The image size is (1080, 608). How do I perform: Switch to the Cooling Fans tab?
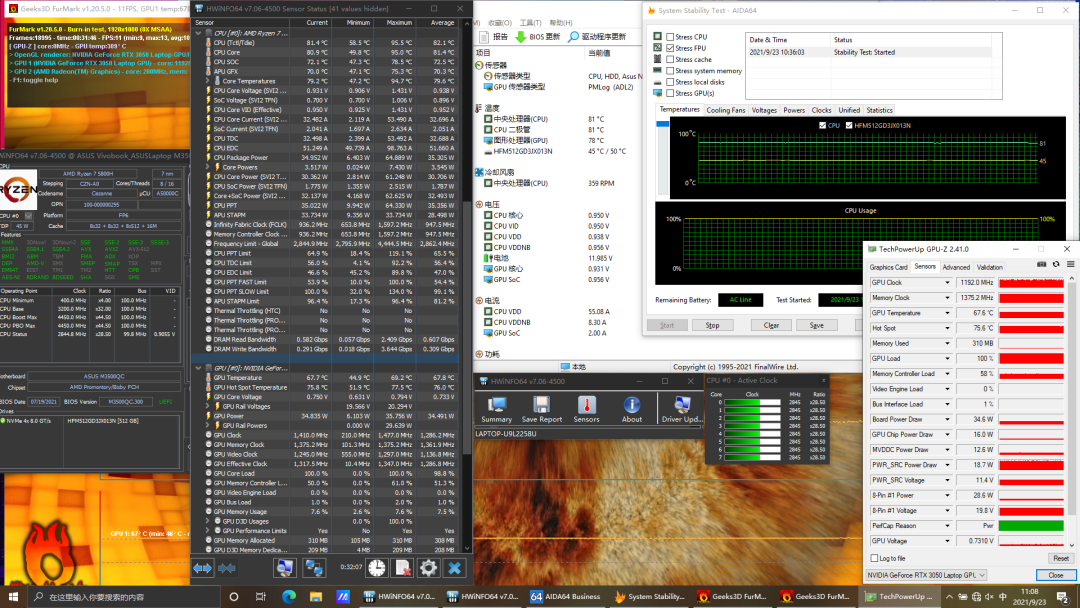pyautogui.click(x=725, y=110)
